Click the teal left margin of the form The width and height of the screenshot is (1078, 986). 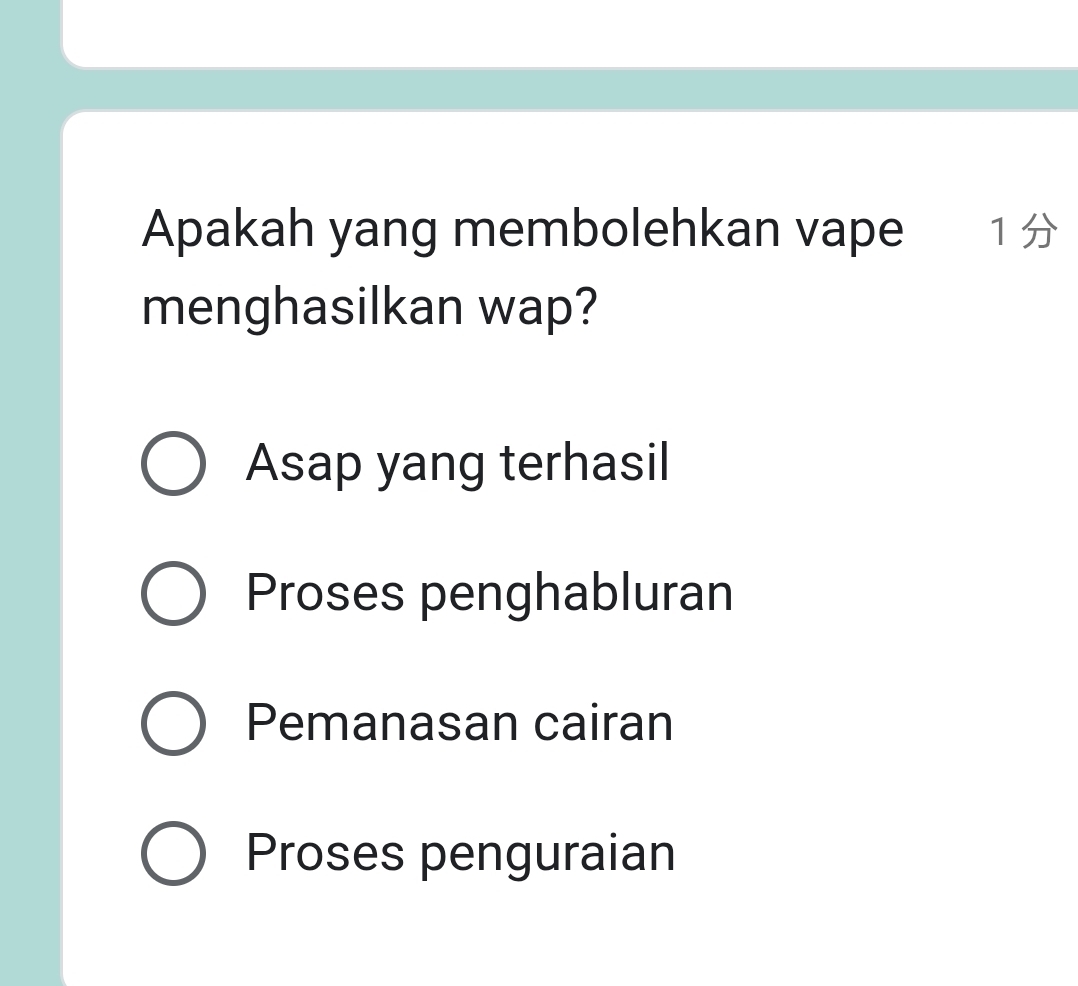[x=28, y=500]
